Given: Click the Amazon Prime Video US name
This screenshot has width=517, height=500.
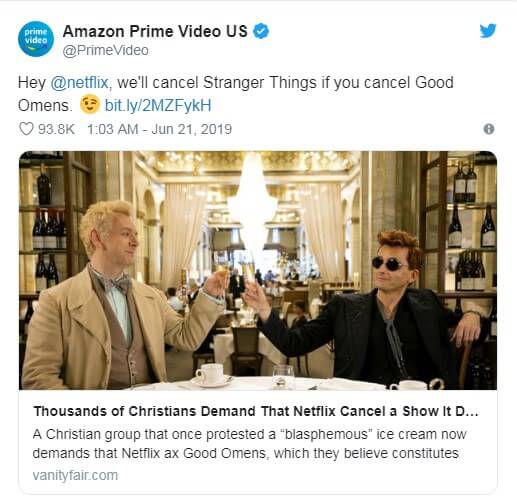Looking at the screenshot, I should 155,31.
